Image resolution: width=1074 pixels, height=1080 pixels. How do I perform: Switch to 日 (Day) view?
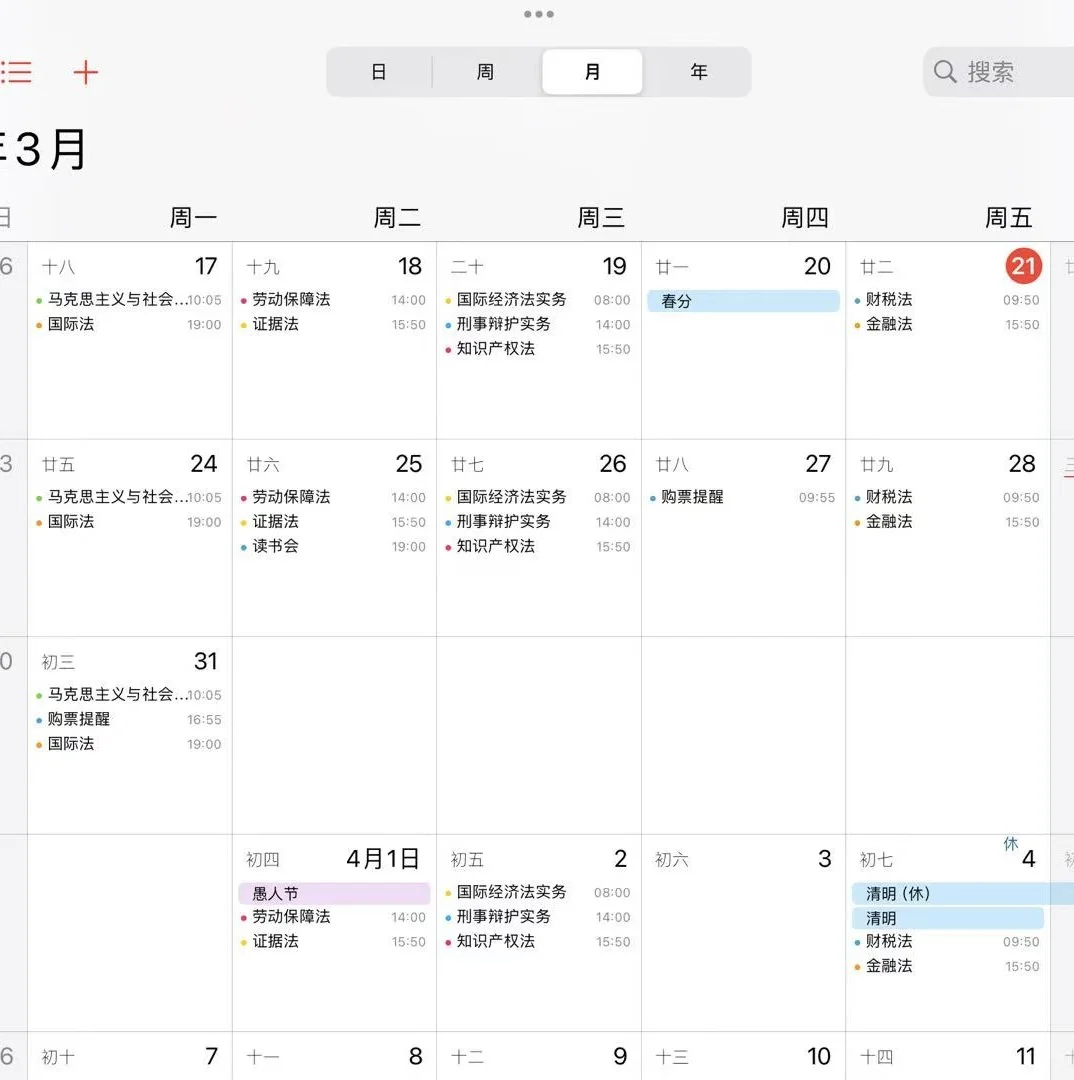click(x=378, y=72)
